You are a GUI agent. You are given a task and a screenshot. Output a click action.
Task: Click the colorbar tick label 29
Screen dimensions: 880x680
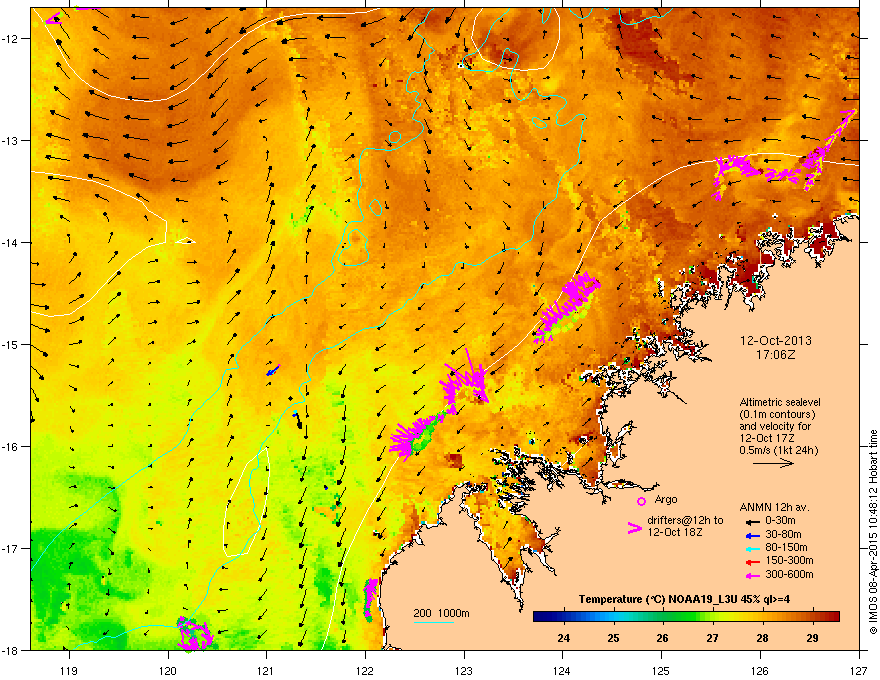tap(812, 638)
